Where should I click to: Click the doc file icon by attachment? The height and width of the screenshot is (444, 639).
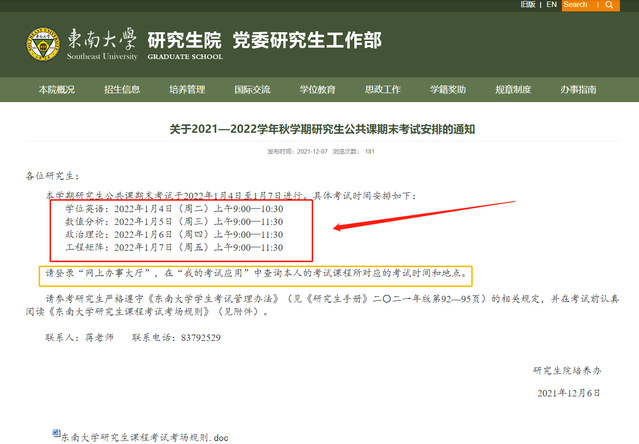(x=56, y=435)
